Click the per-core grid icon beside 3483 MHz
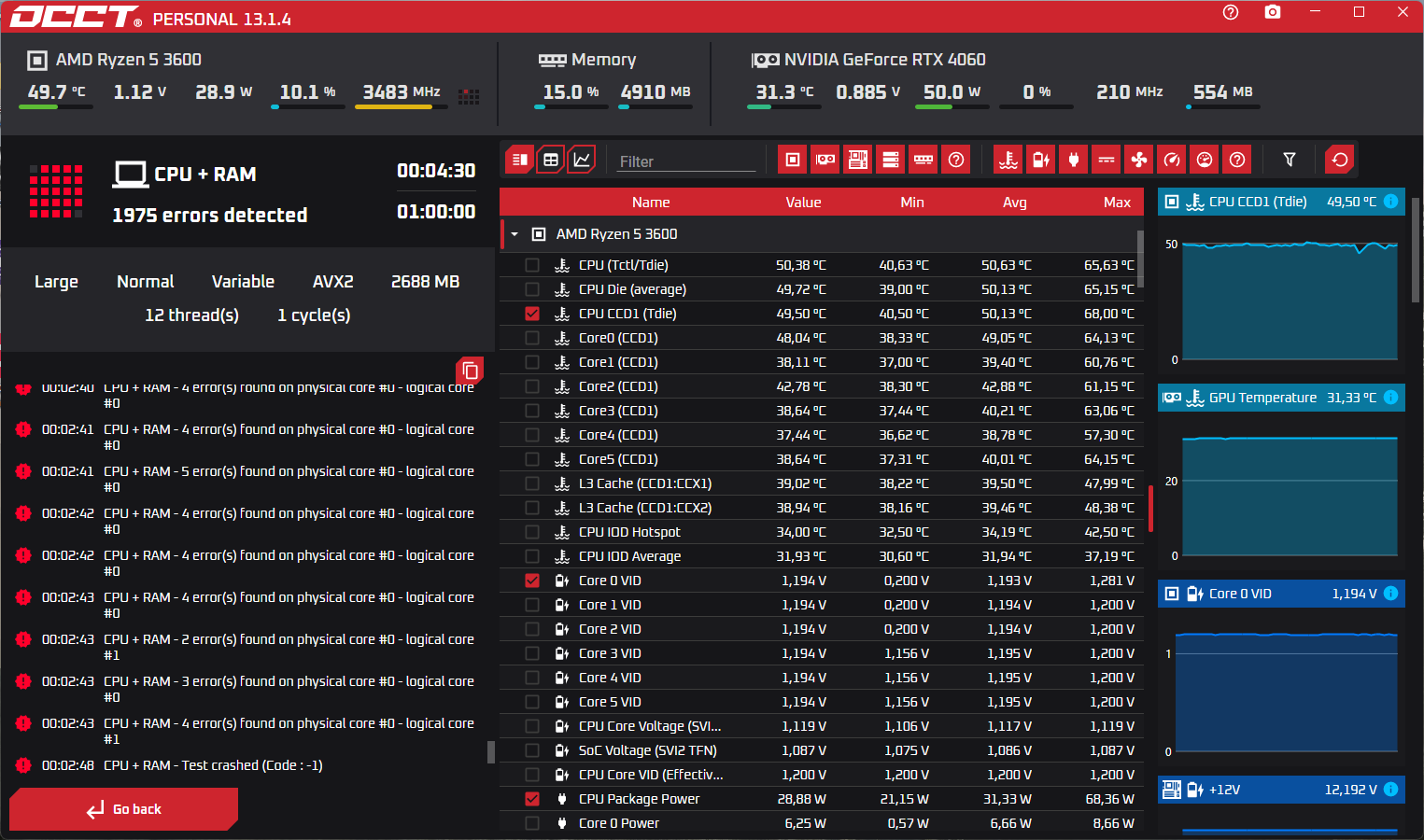The width and height of the screenshot is (1424, 840). pyautogui.click(x=469, y=97)
